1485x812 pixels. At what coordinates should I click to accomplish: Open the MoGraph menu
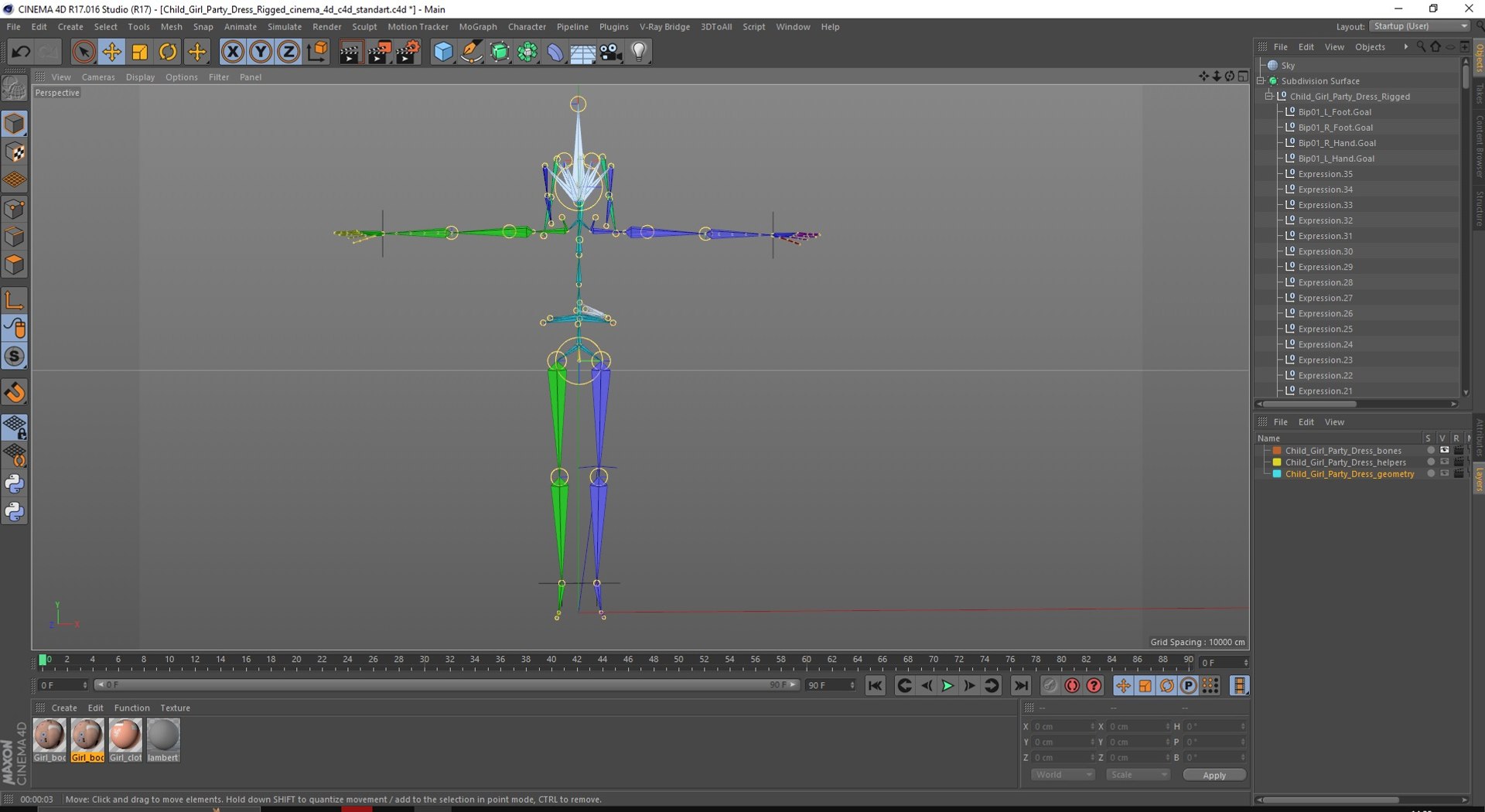[478, 27]
